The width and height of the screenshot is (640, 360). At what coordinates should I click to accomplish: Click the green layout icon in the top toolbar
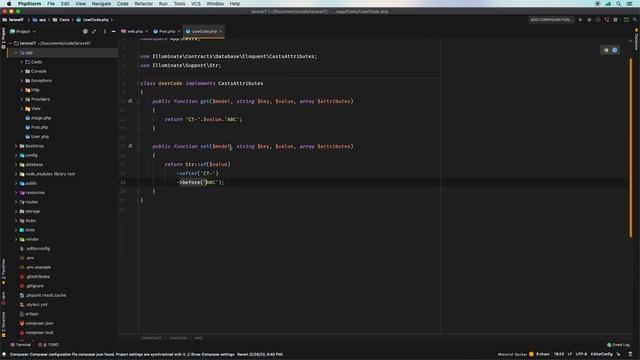click(x=626, y=20)
